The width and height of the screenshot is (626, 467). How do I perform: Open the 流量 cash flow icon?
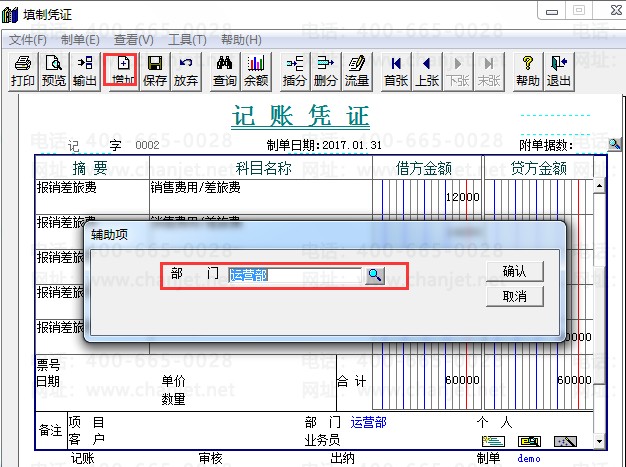(357, 72)
